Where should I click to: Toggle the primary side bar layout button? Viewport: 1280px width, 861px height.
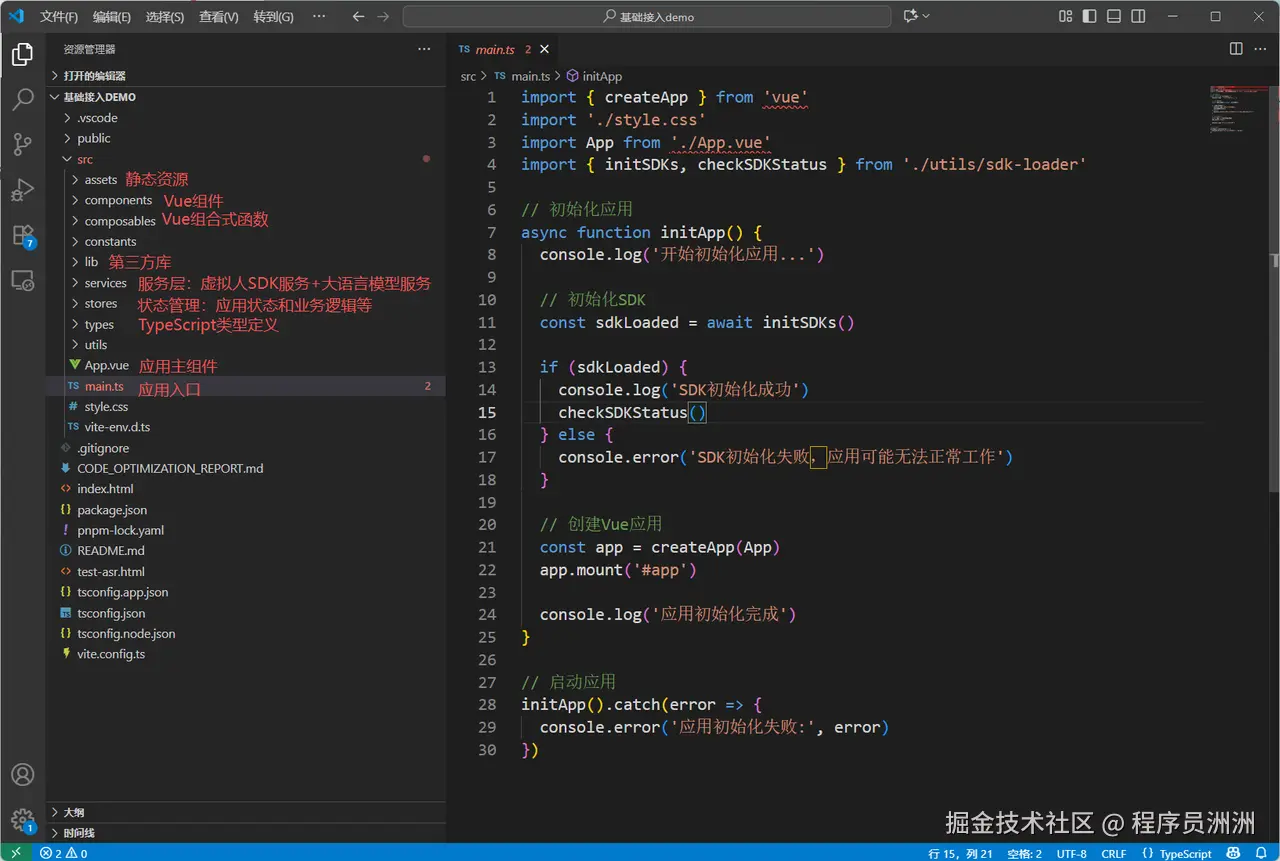(1090, 16)
